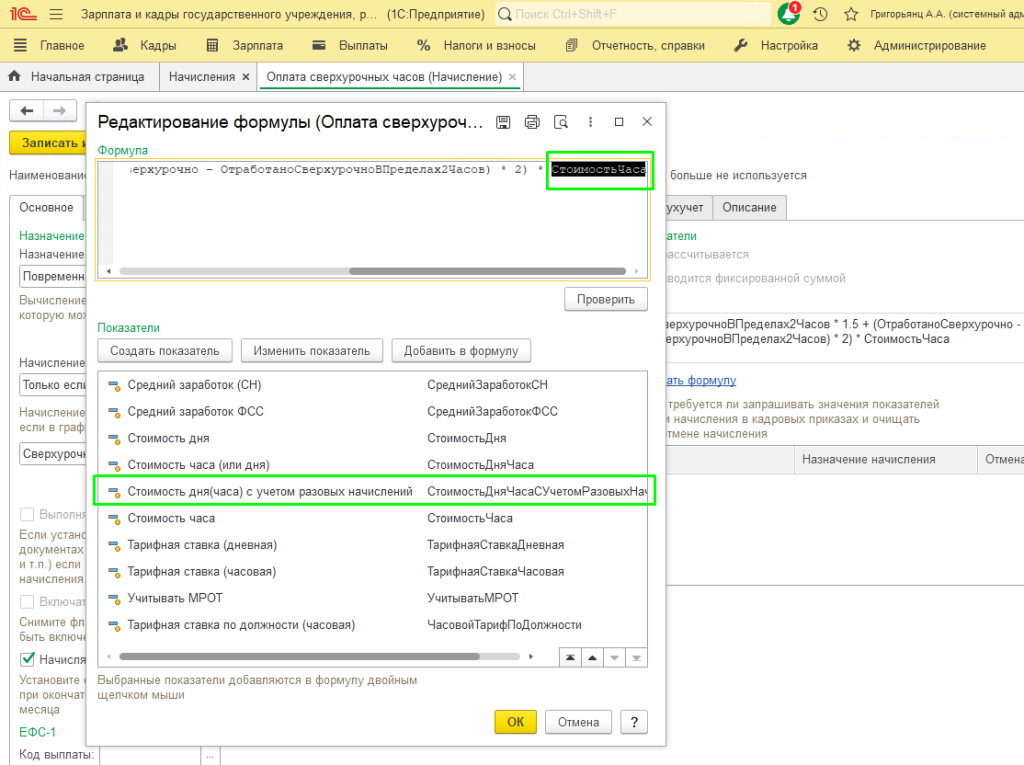Click the Код выплаты ellipsis button
The width and height of the screenshot is (1024, 765).
click(210, 756)
